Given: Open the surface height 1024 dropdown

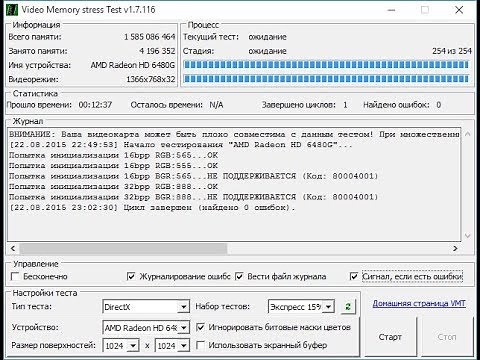Looking at the screenshot, I should pos(184,346).
